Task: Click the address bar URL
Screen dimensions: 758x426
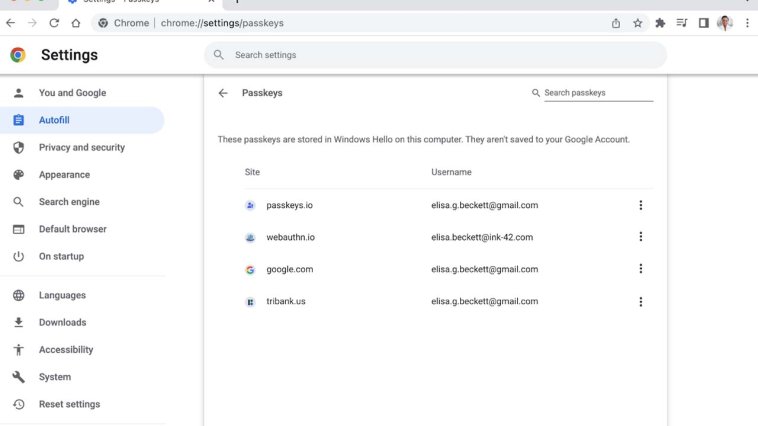Action: 222,23
